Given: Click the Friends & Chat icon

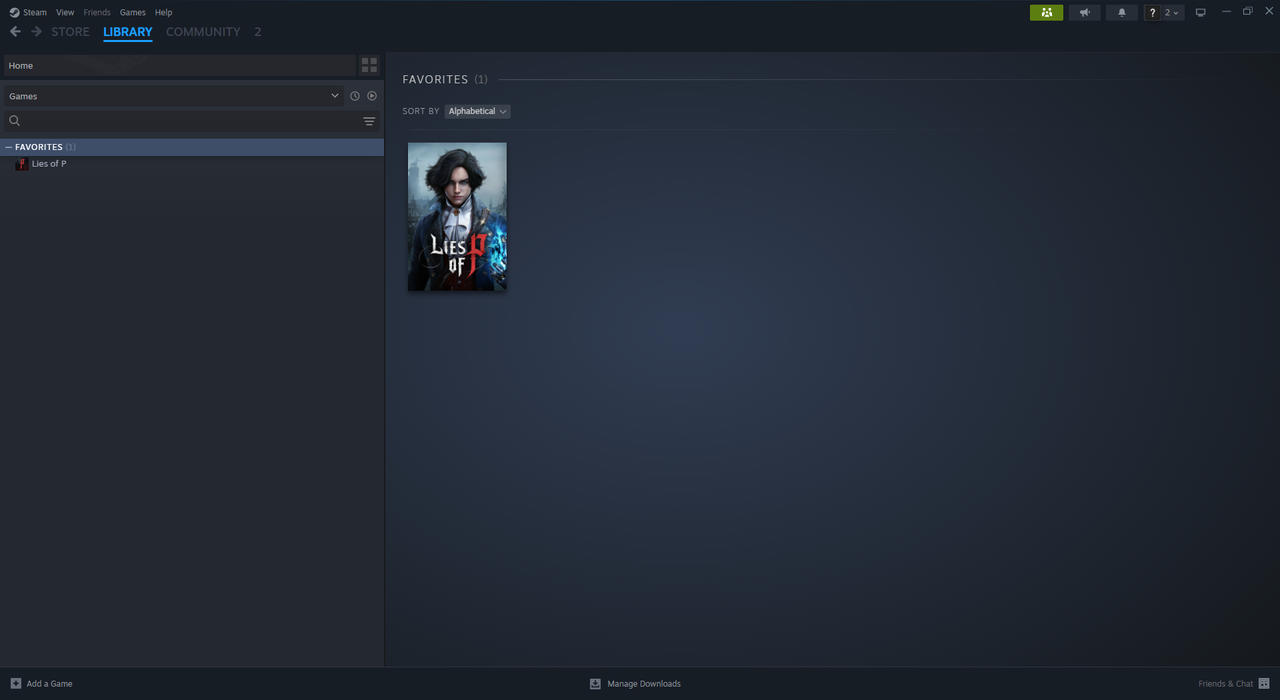Looking at the screenshot, I should (x=1264, y=684).
